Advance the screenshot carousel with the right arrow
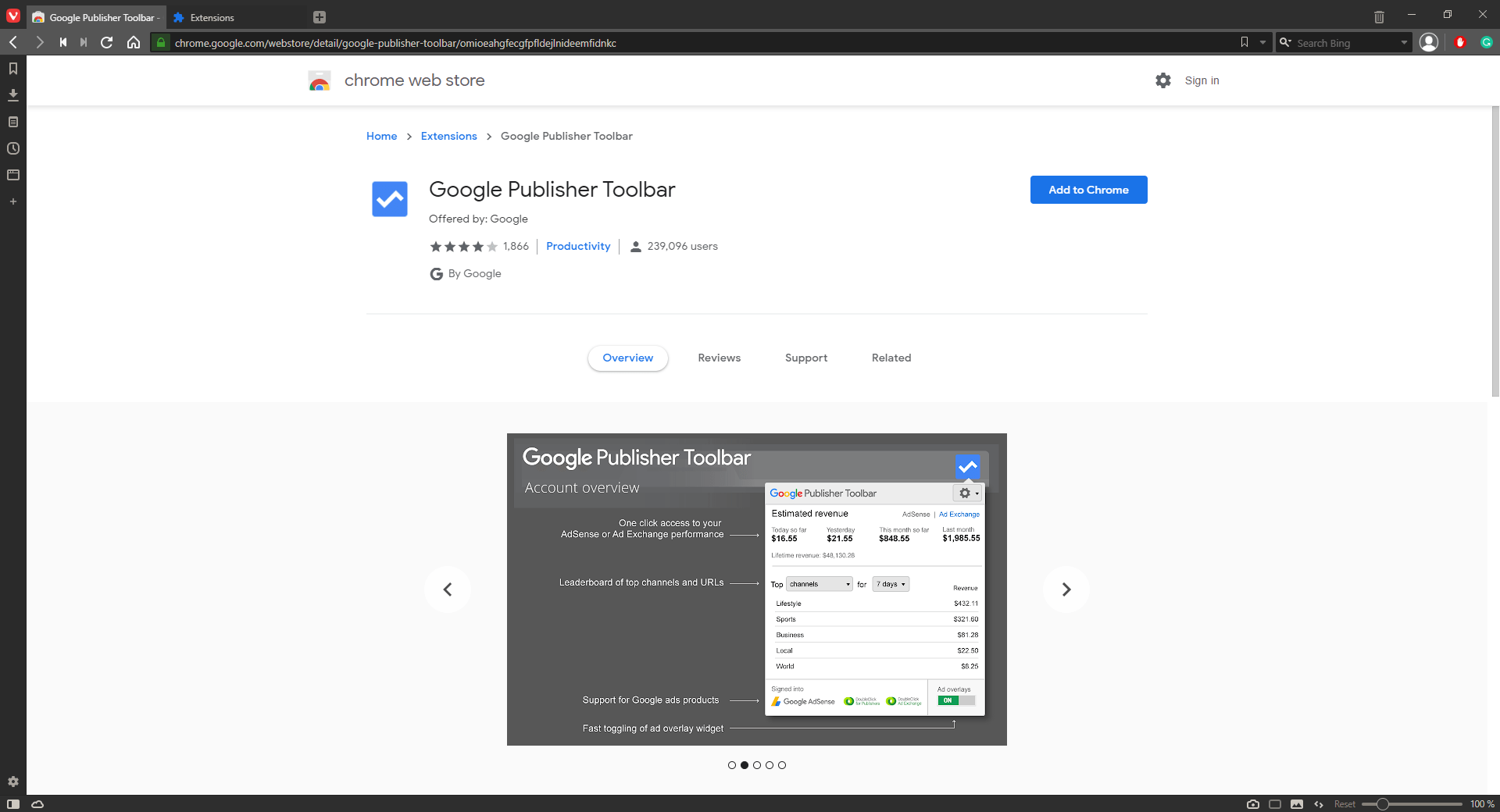 (x=1066, y=589)
